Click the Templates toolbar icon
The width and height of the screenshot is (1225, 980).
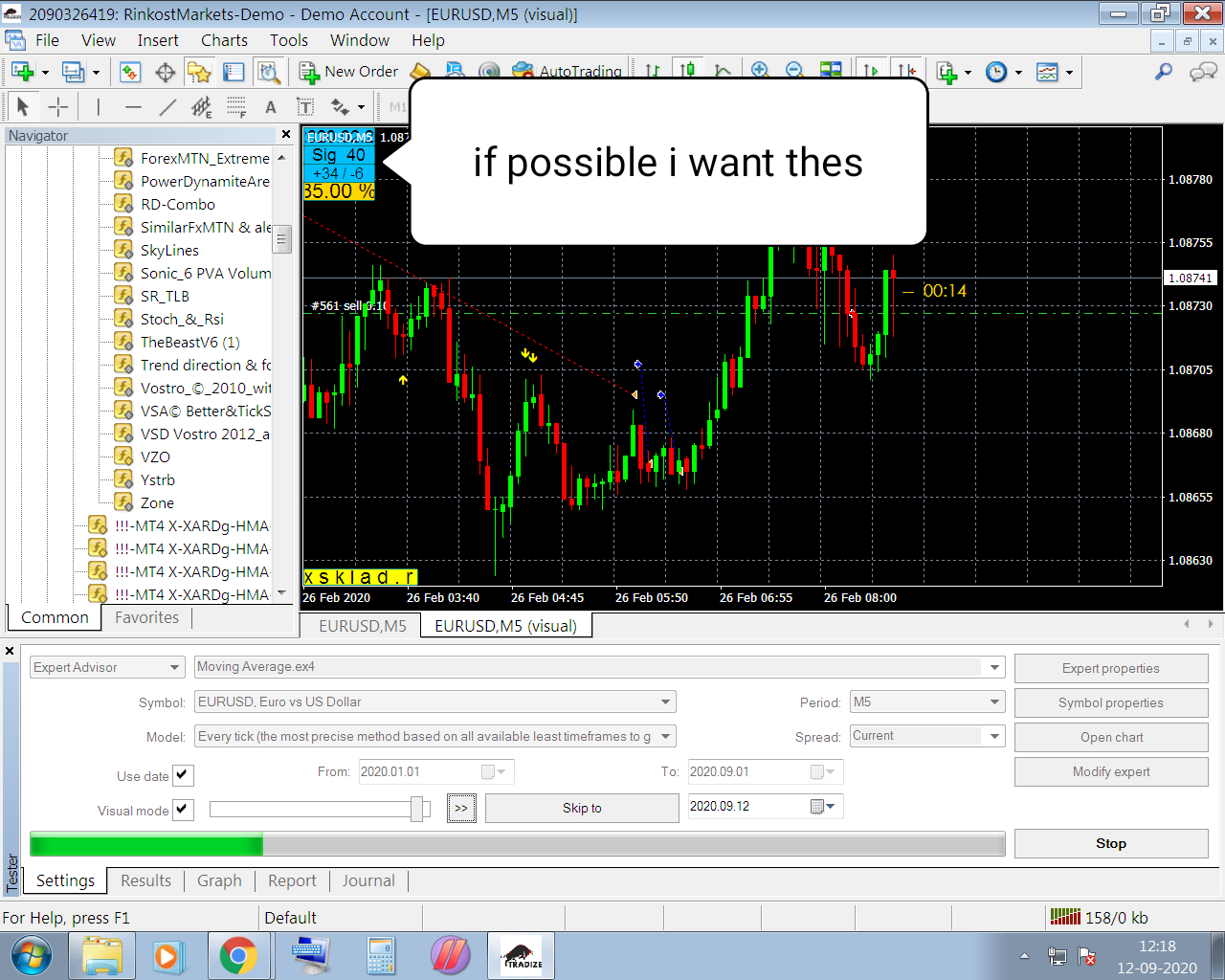tap(1047, 72)
